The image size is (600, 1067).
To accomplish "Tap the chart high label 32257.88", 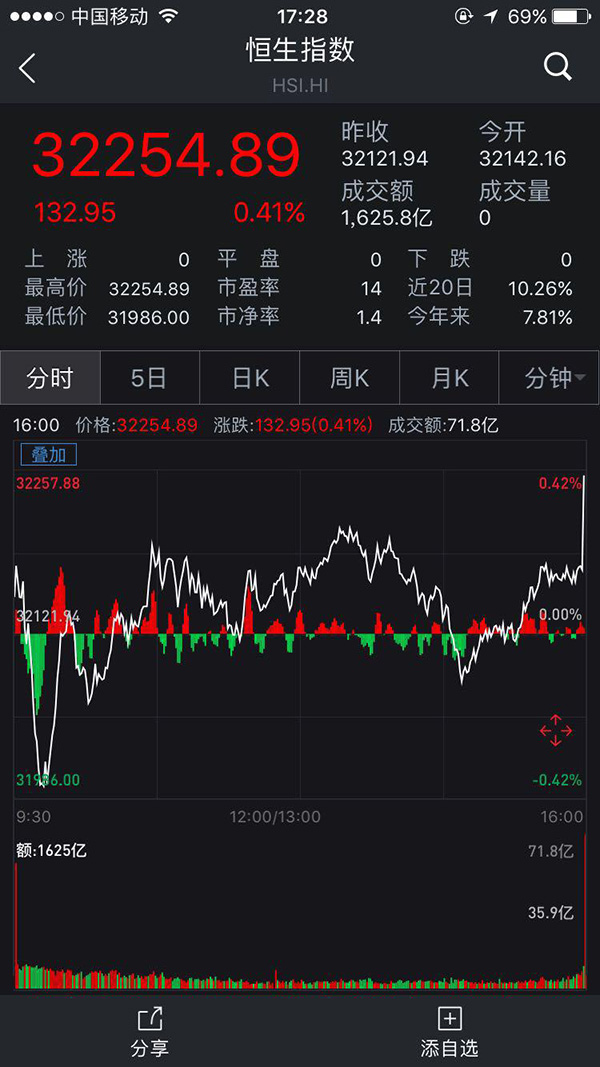I will click(48, 484).
